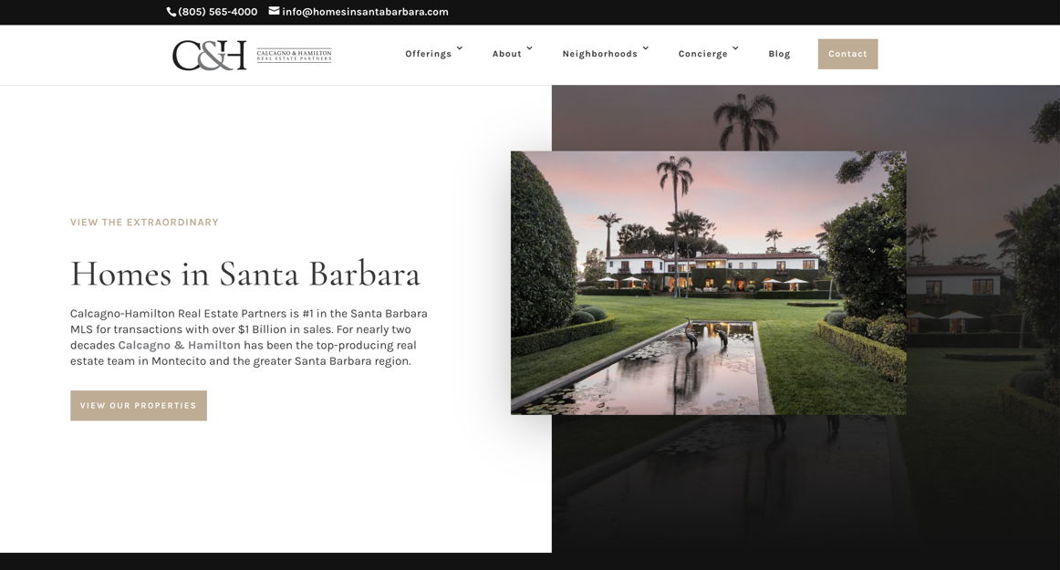Click the View the Extraordinary tagline
This screenshot has height=570, width=1060.
point(145,222)
